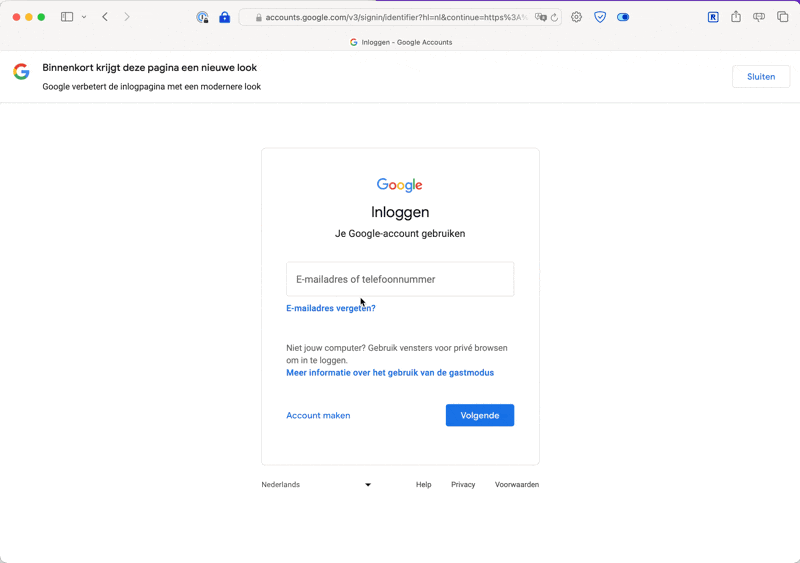The image size is (800, 563).
Task: Dismiss the banner with Sluiten
Action: pos(761,77)
